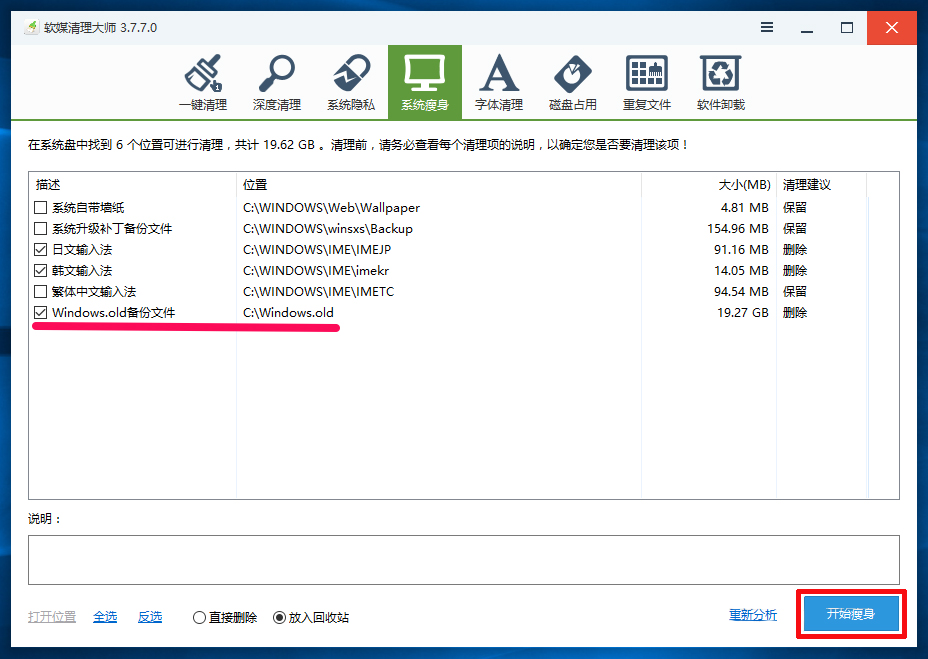Select all items with 全选
The width and height of the screenshot is (928, 659).
click(105, 617)
